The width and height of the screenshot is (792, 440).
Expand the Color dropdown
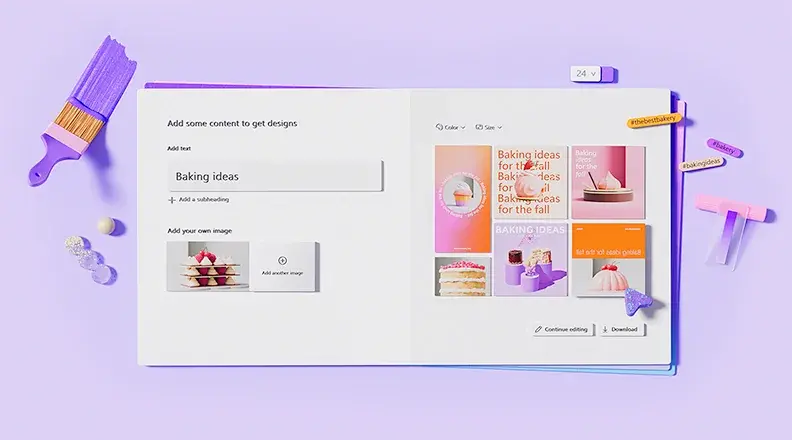[452, 127]
